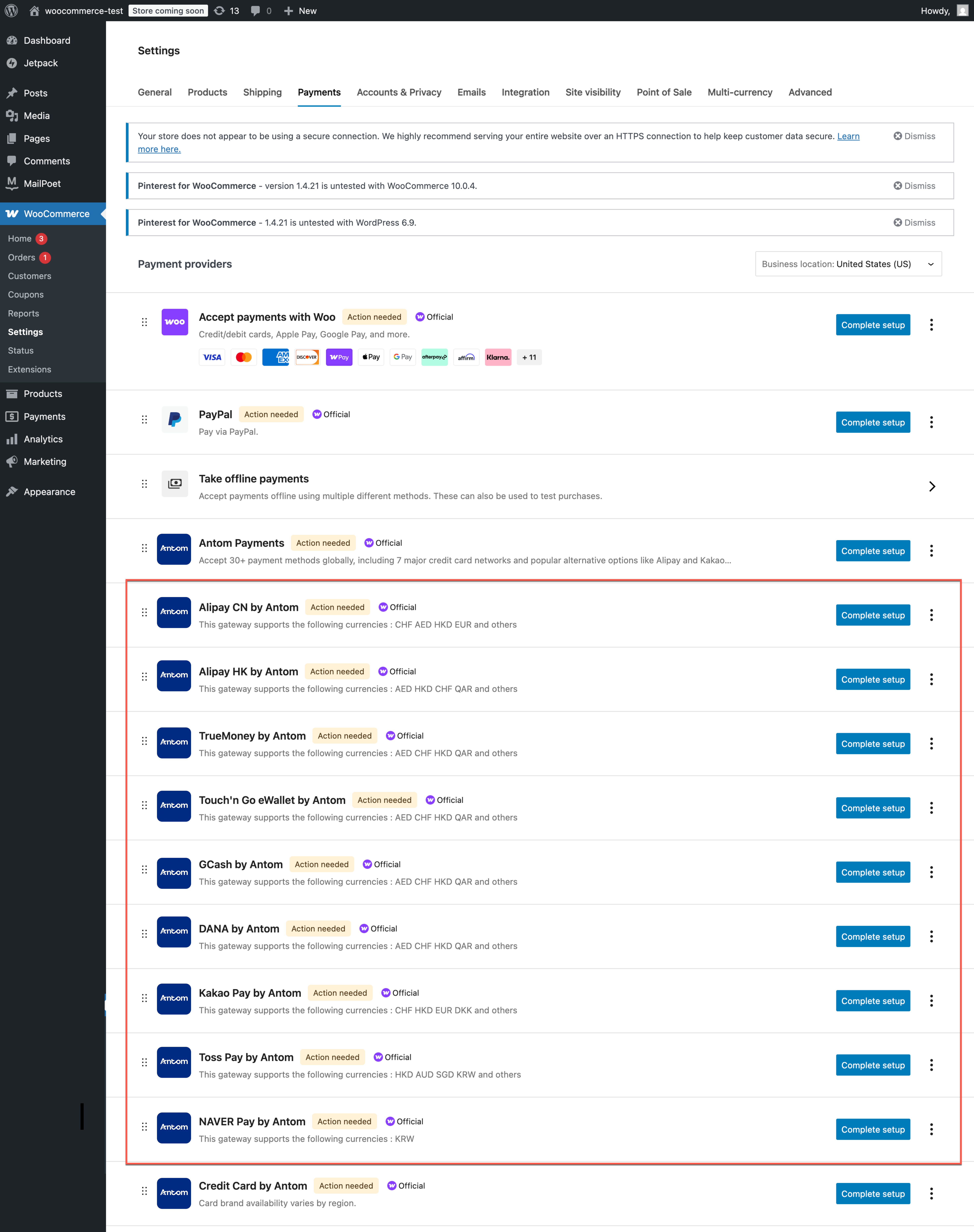The image size is (974, 1232).
Task: Open more options for NAVER Pay by Antom
Action: pos(931,1129)
